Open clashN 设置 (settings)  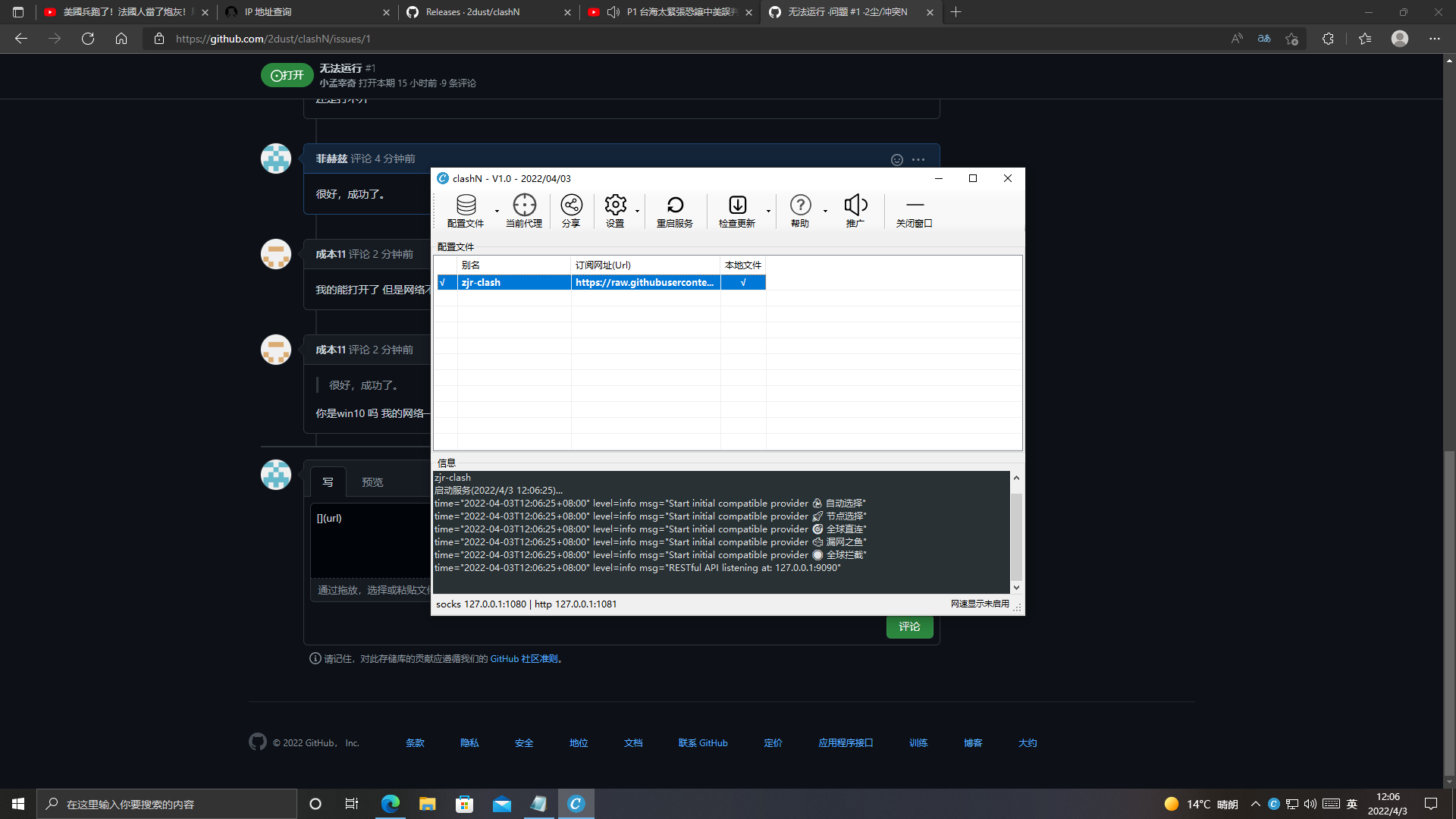click(x=616, y=211)
